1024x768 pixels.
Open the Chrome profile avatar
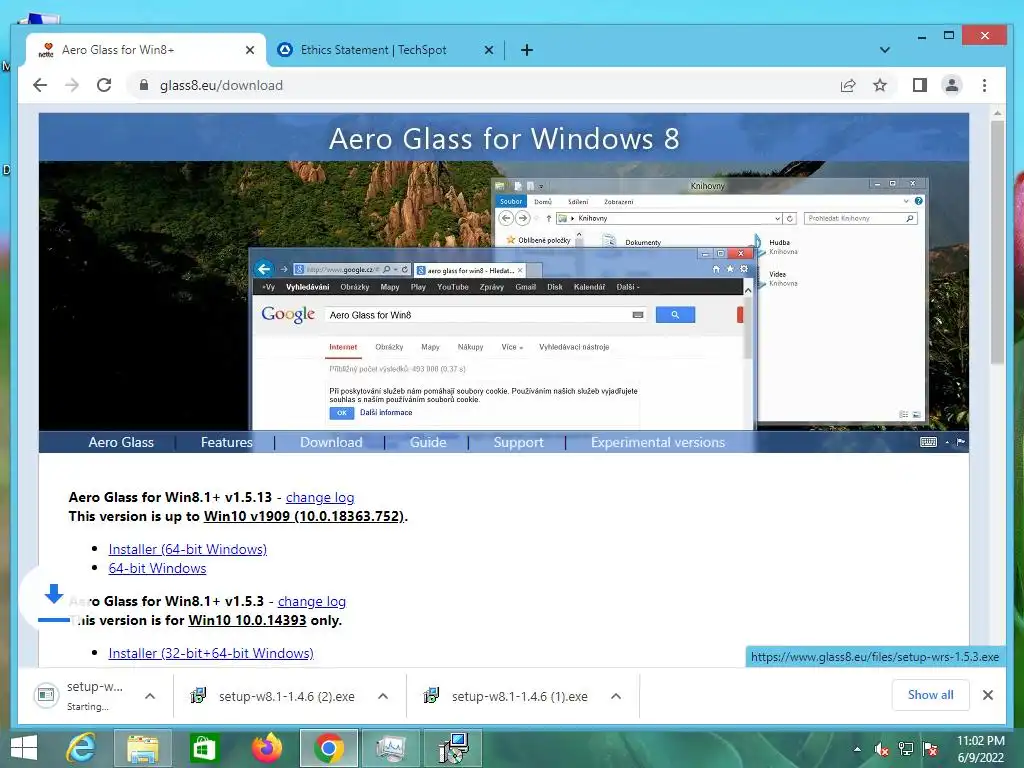point(952,85)
